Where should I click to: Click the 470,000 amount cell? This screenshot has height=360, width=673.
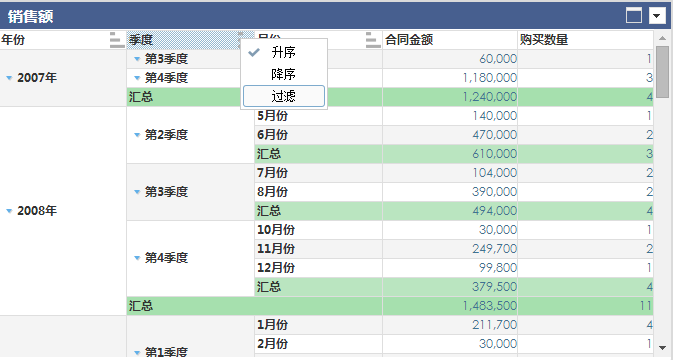[450, 135]
